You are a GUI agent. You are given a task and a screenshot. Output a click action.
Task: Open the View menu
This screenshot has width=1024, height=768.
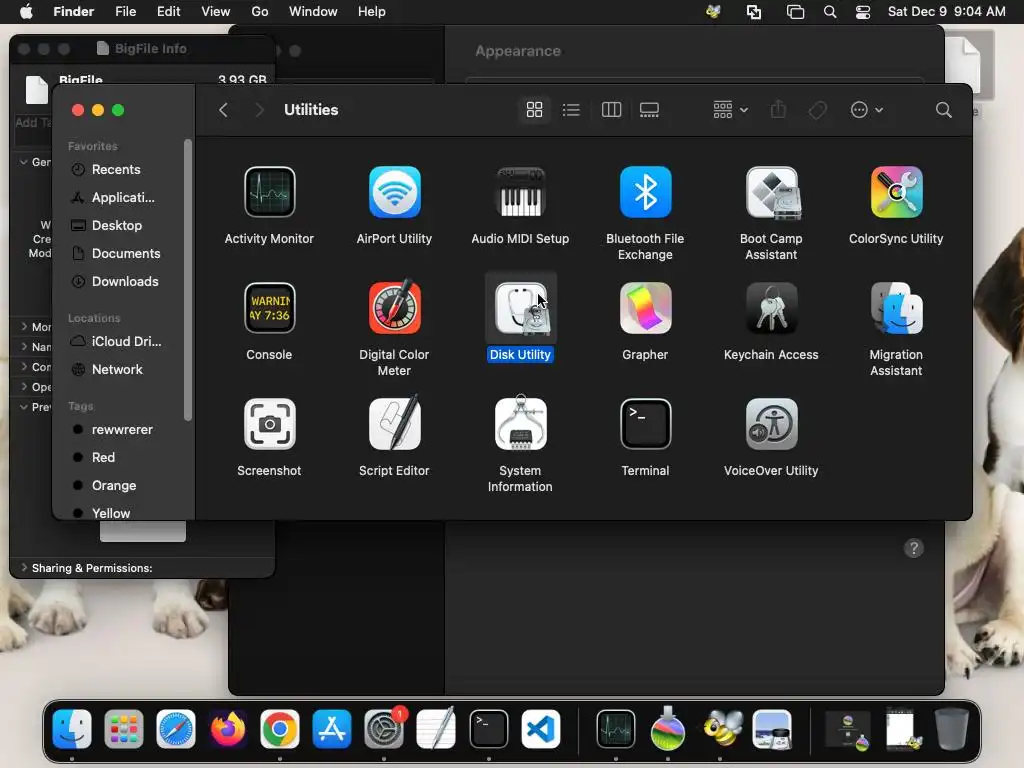click(x=216, y=12)
